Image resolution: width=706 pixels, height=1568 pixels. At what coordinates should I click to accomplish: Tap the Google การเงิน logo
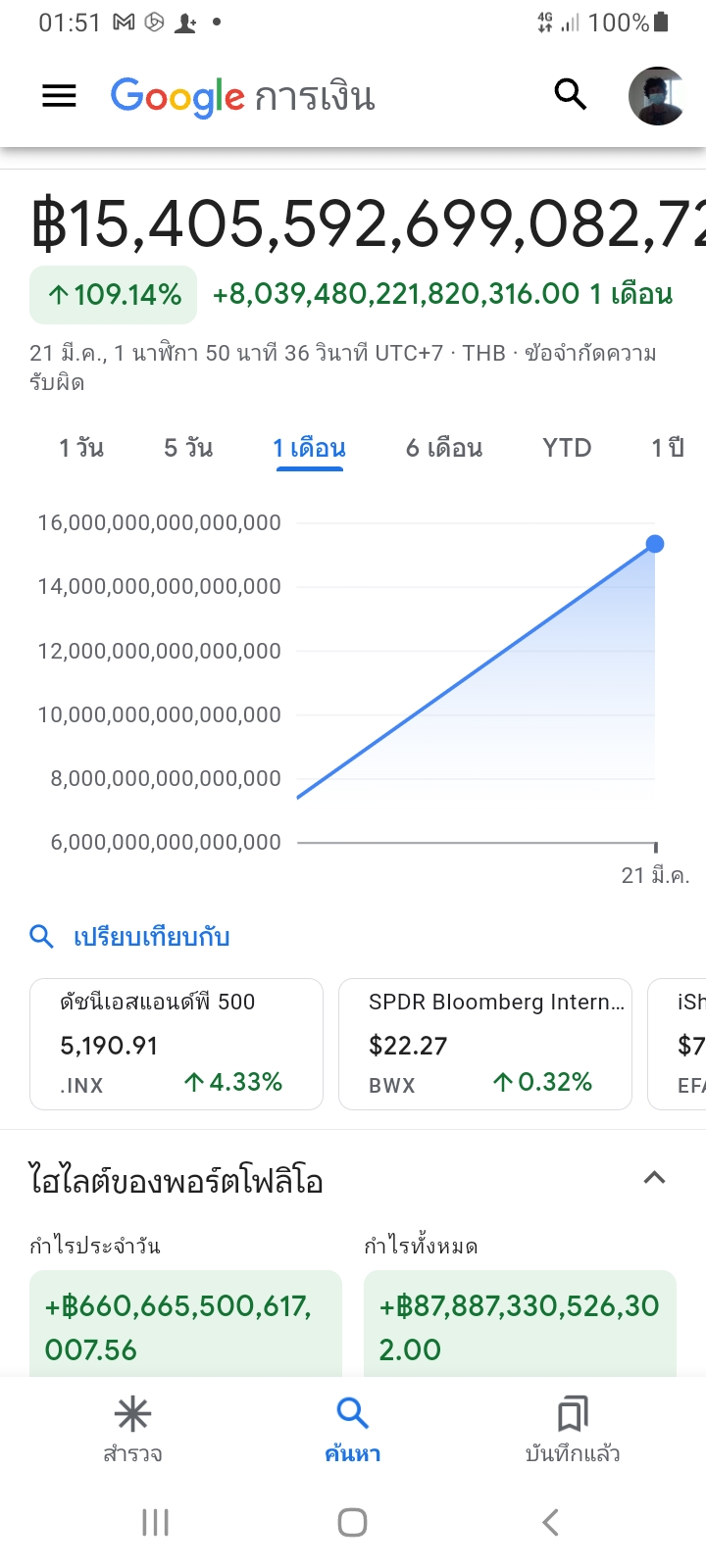click(242, 97)
